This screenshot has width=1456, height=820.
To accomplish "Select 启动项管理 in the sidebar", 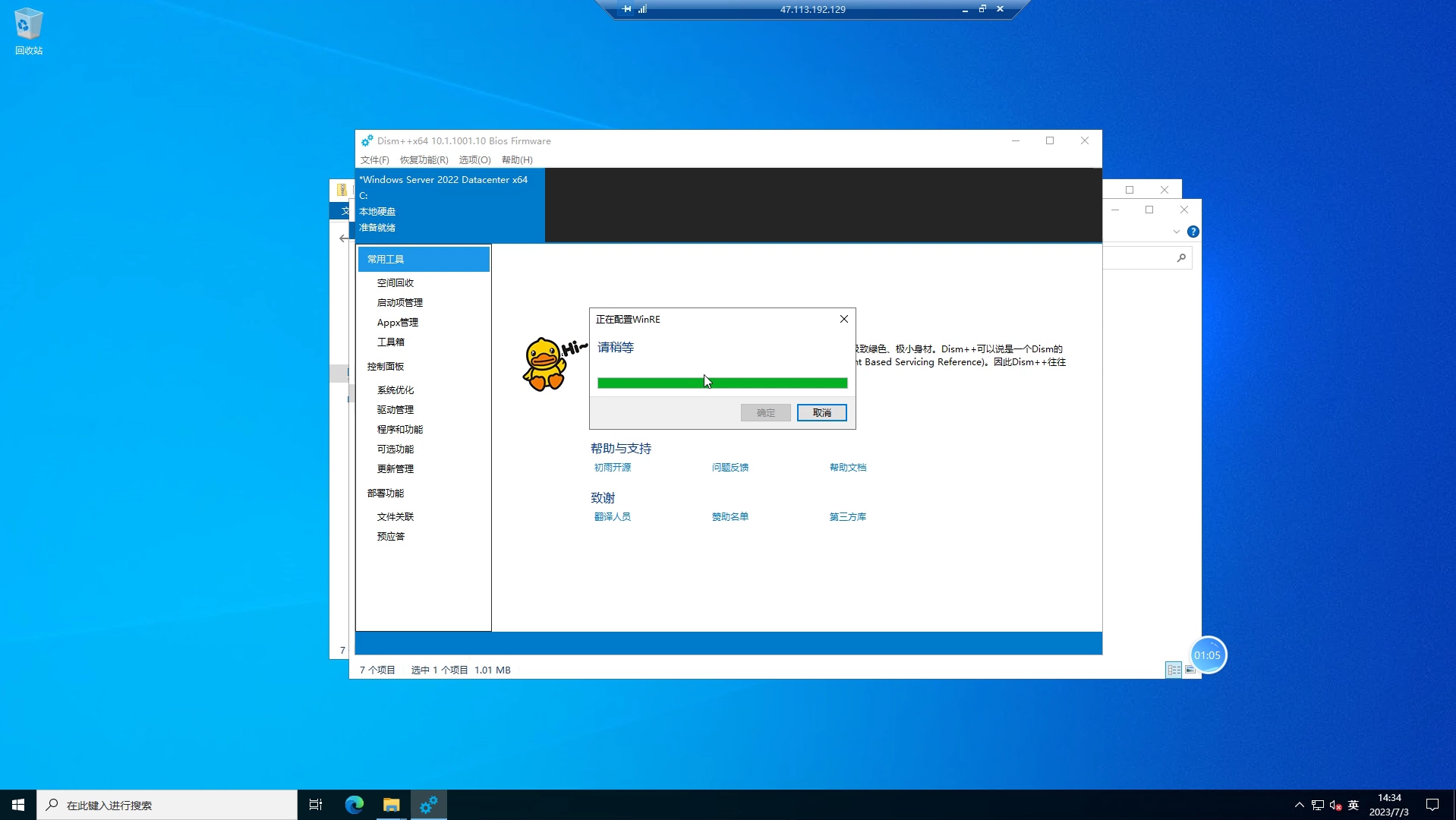I will [x=400, y=303].
